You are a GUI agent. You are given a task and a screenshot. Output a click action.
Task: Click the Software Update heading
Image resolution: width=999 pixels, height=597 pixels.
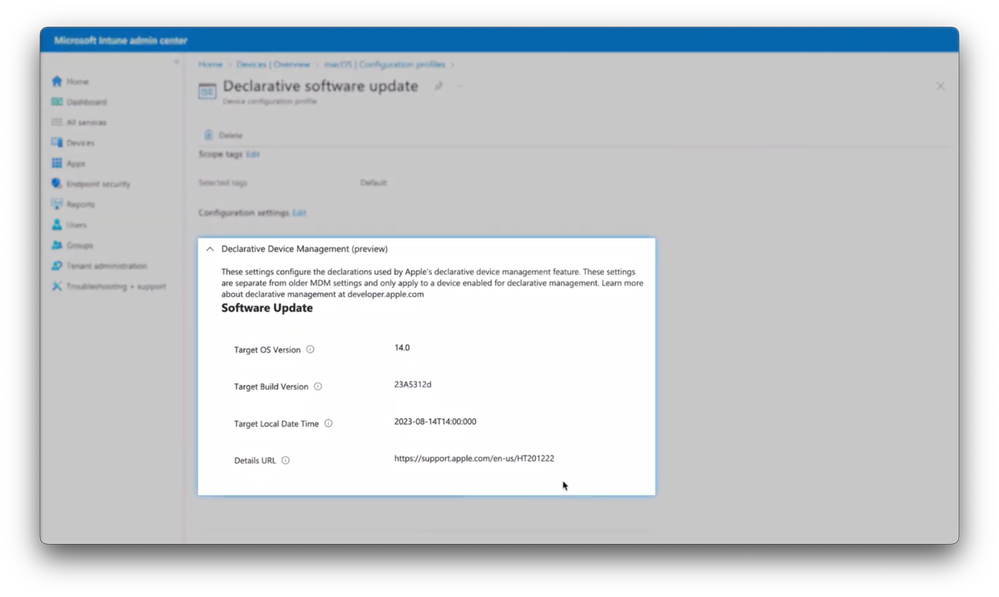pos(267,308)
